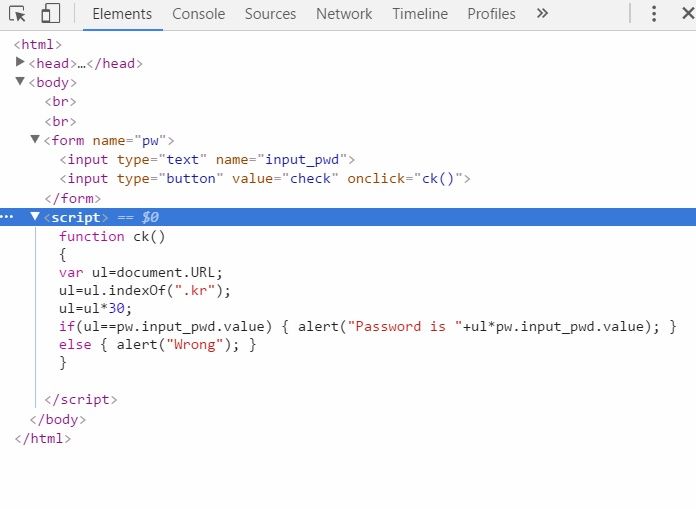
Task: Click the if(ul==pw.input_pwd.value) line
Action: point(368,327)
